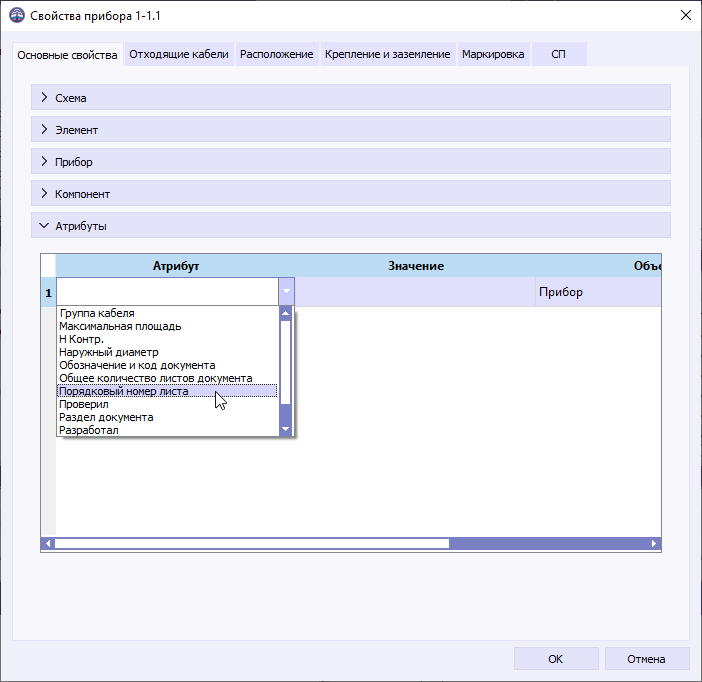Collapse the Атрибуты section
The image size is (702, 682).
coord(351,225)
